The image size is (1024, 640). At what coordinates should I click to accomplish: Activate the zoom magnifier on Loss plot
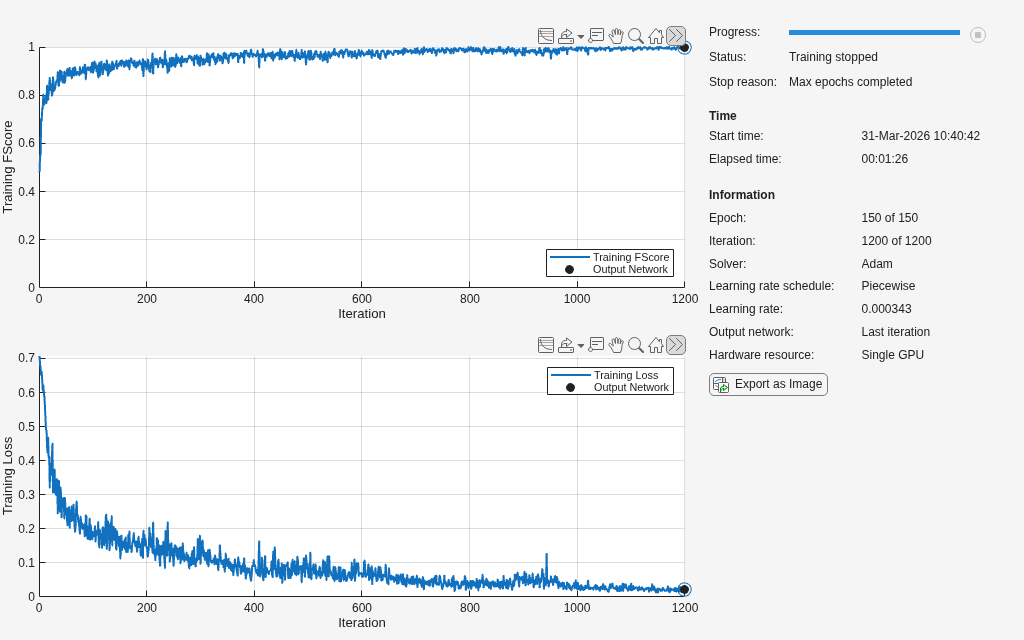635,345
